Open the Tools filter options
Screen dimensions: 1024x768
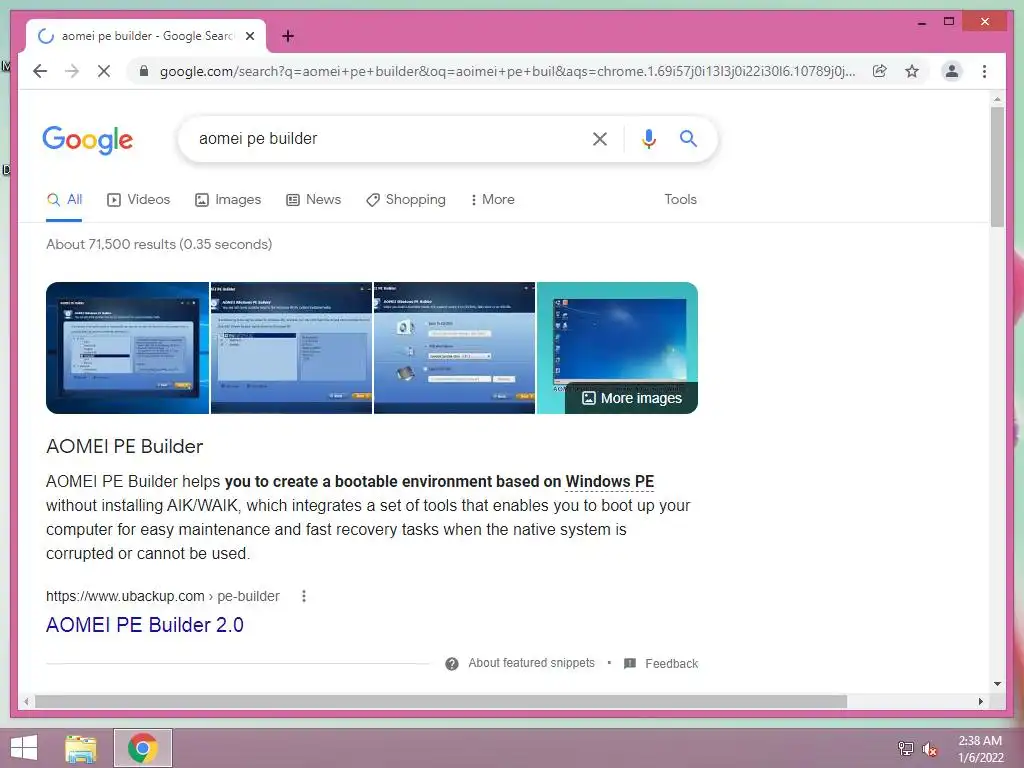click(680, 200)
